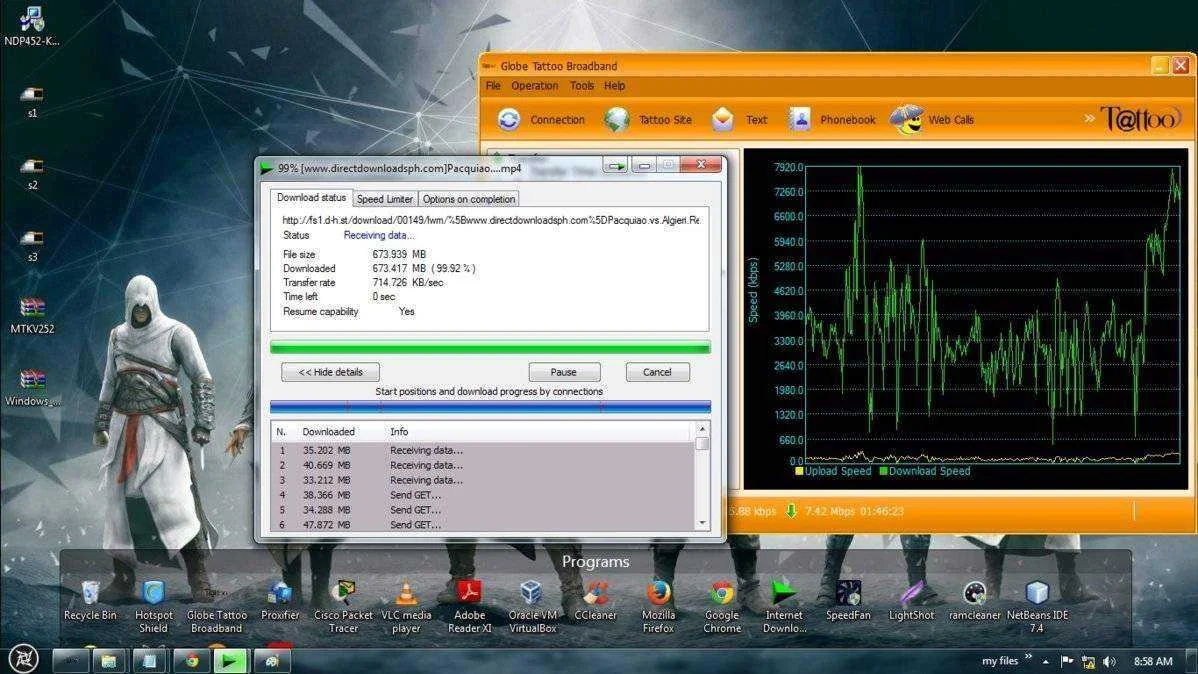Launch ramcleaner from dock

coord(975,601)
